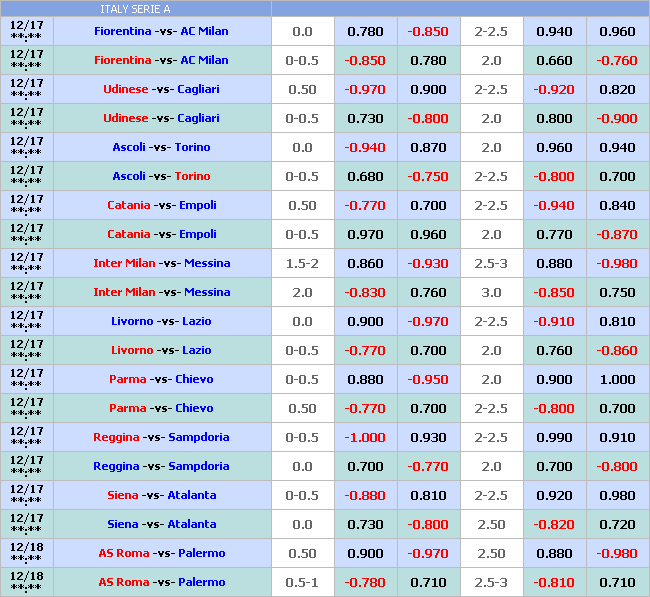This screenshot has width=650, height=597.
Task: Select the 3.0 total line for Inter Milan
Action: click(x=491, y=293)
